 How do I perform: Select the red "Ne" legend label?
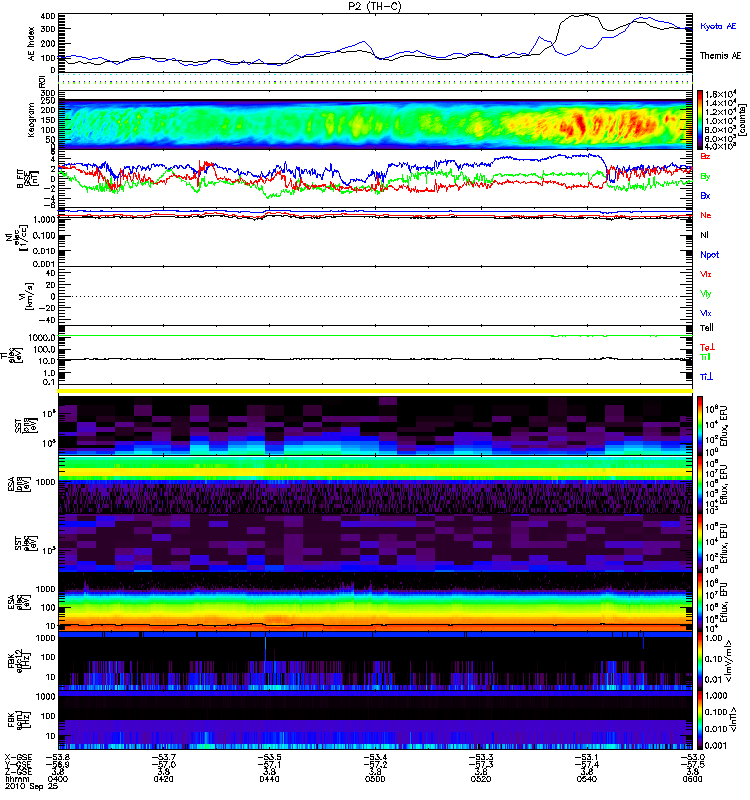coord(706,215)
